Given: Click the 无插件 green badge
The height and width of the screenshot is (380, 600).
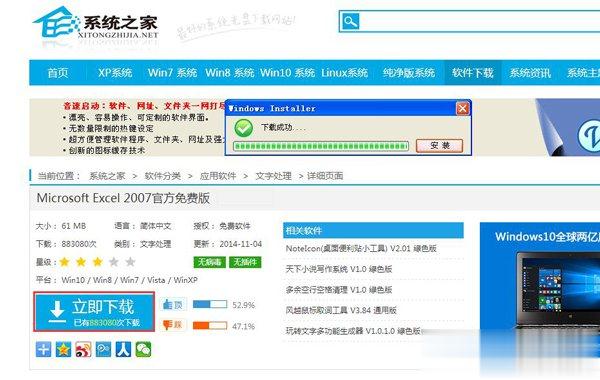Looking at the screenshot, I should [245, 262].
